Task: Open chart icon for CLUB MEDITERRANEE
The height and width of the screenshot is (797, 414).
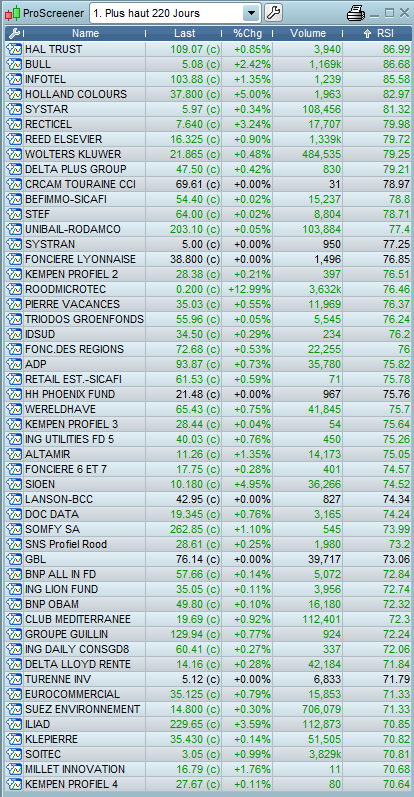Action: 13,619
